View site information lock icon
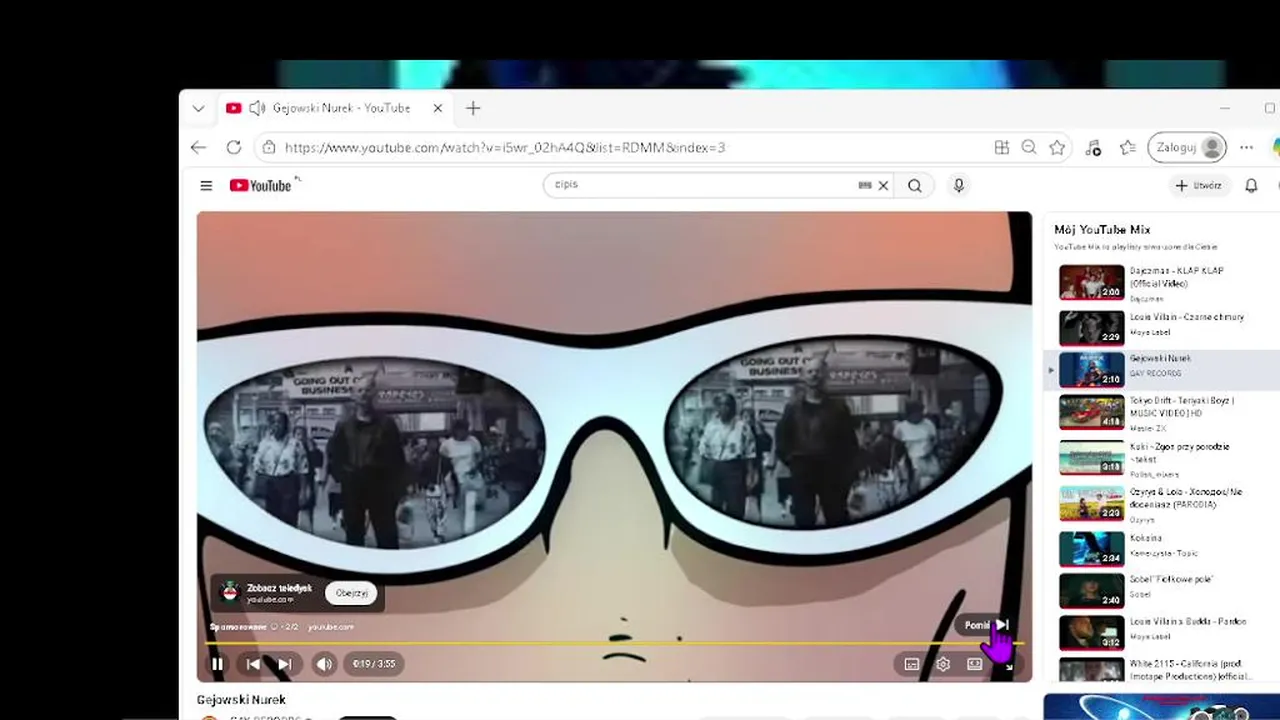Screen dimensions: 1280x720 (x=268, y=147)
